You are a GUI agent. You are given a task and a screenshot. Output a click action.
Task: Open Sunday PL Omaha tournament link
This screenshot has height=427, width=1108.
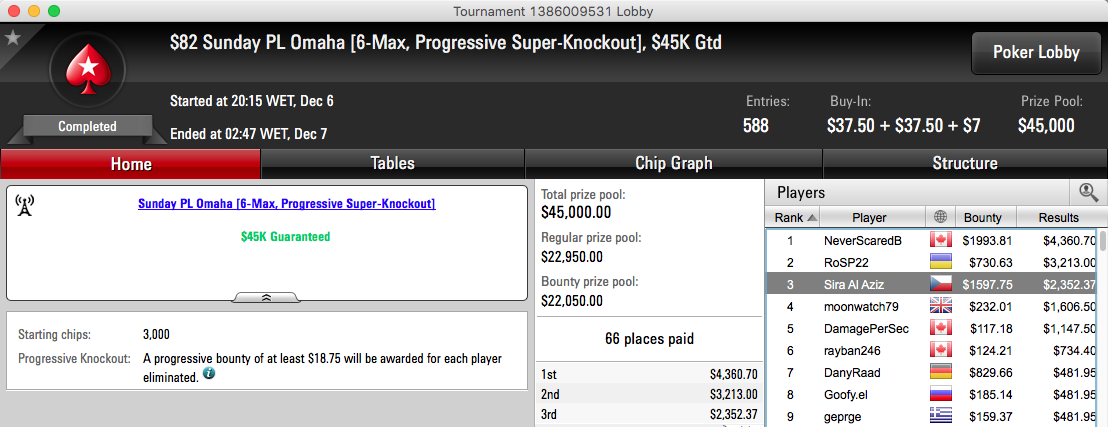[x=286, y=204]
